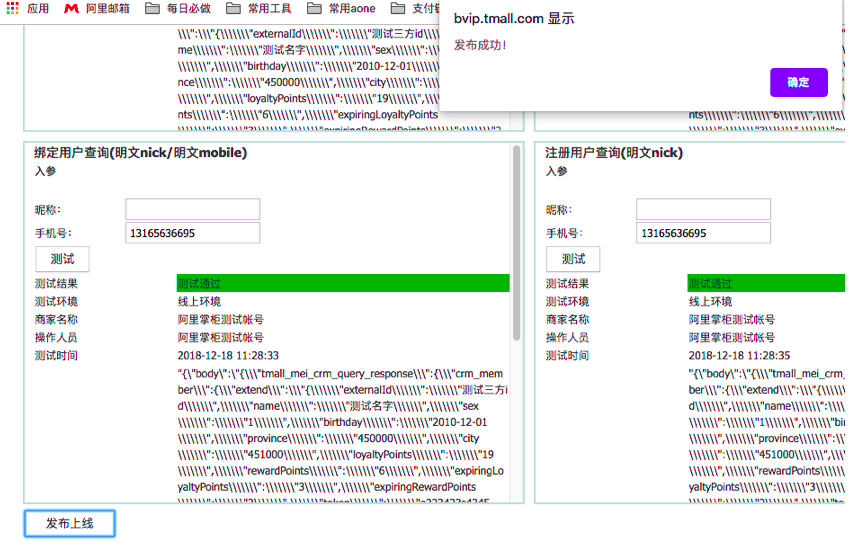The image size is (863, 552).
Task: Select green 测试通过 result in 注册用户查询
Action: point(766,283)
